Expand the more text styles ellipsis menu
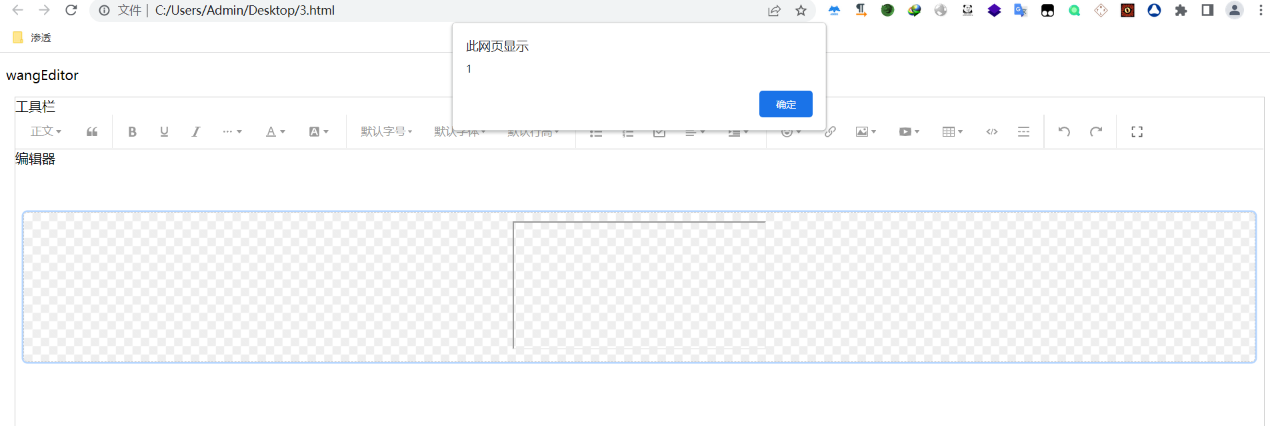 point(232,131)
